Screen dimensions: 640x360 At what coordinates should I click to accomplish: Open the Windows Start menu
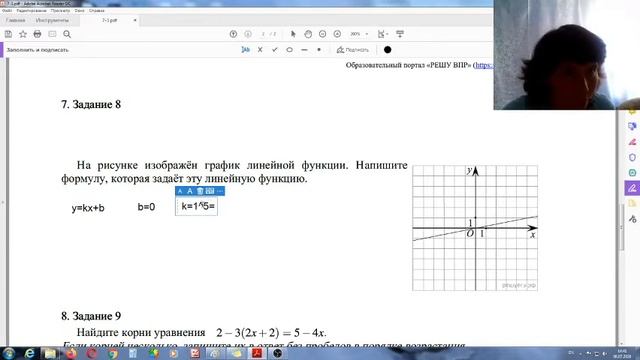[9, 353]
